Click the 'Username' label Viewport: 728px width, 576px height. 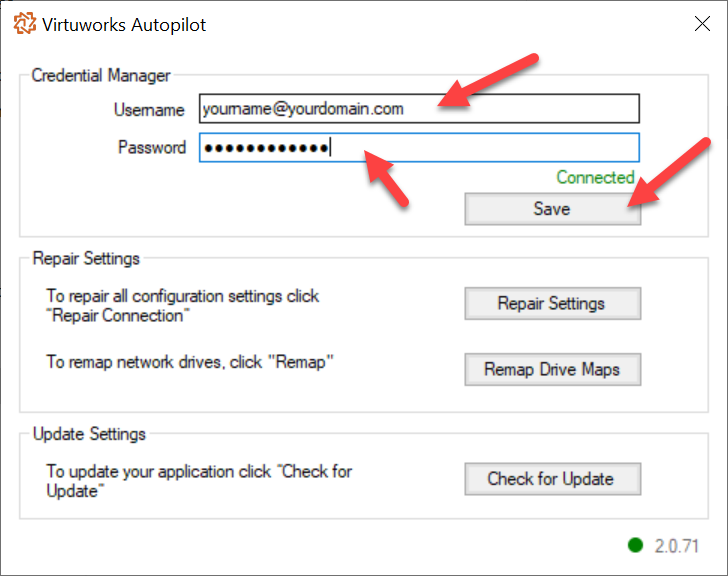pos(149,110)
